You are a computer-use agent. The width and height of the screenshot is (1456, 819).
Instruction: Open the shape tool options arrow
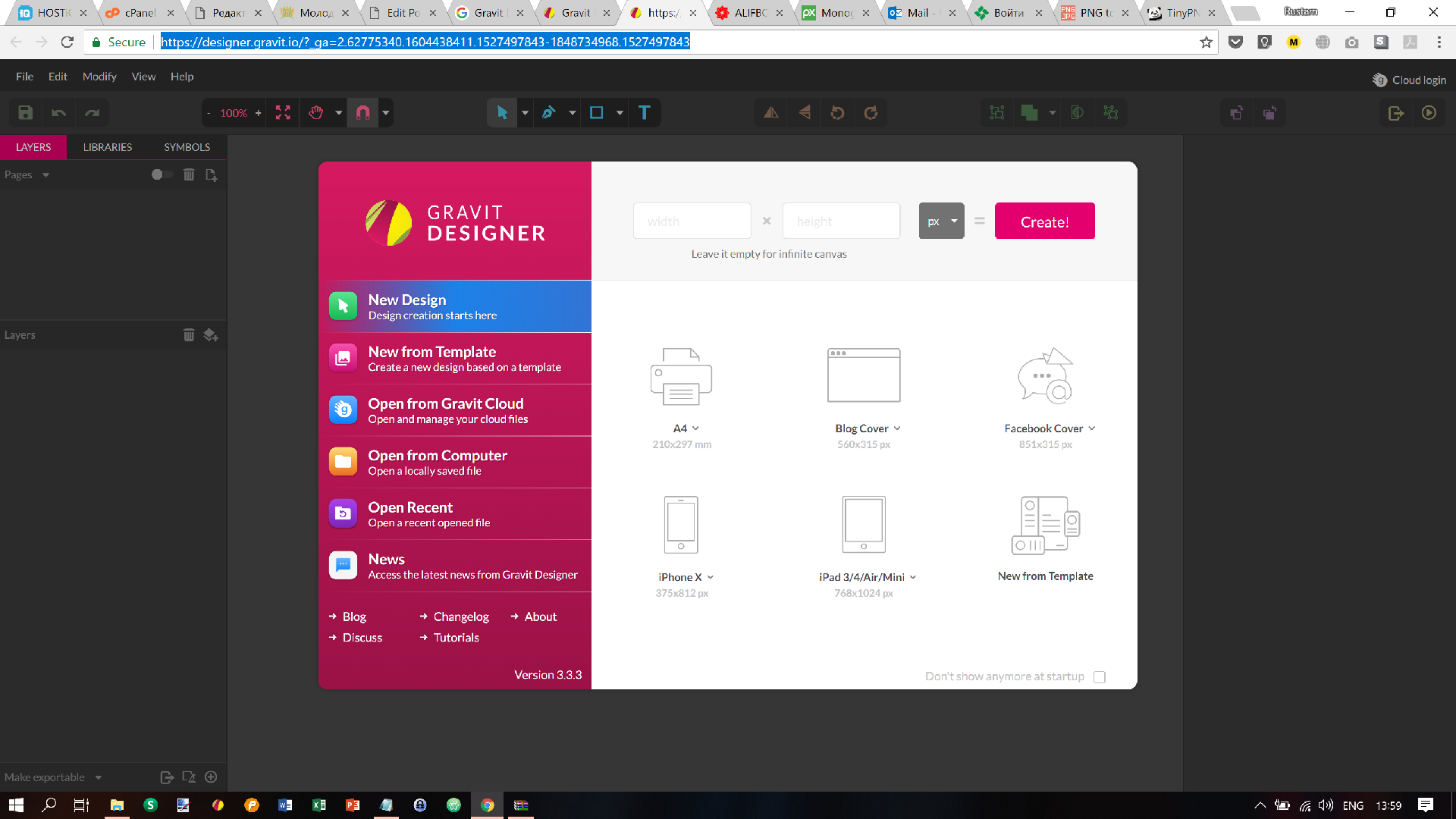[620, 113]
